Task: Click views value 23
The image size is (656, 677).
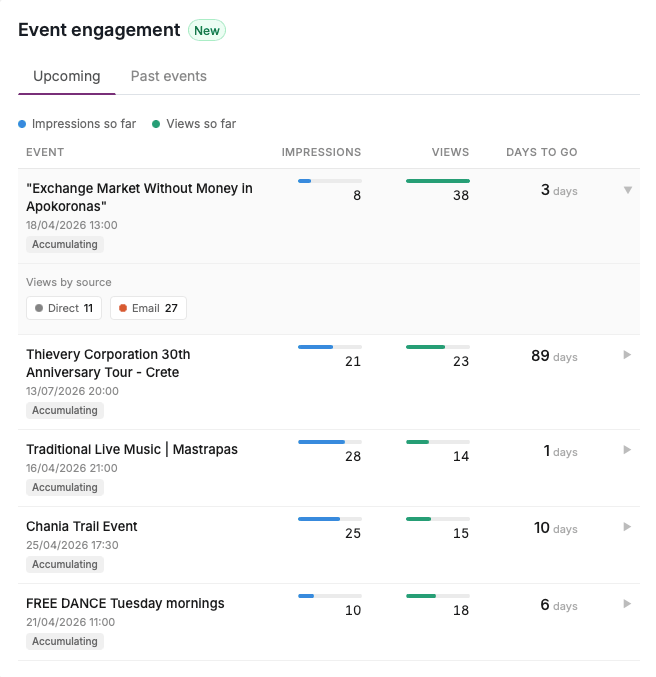Action: [461, 361]
